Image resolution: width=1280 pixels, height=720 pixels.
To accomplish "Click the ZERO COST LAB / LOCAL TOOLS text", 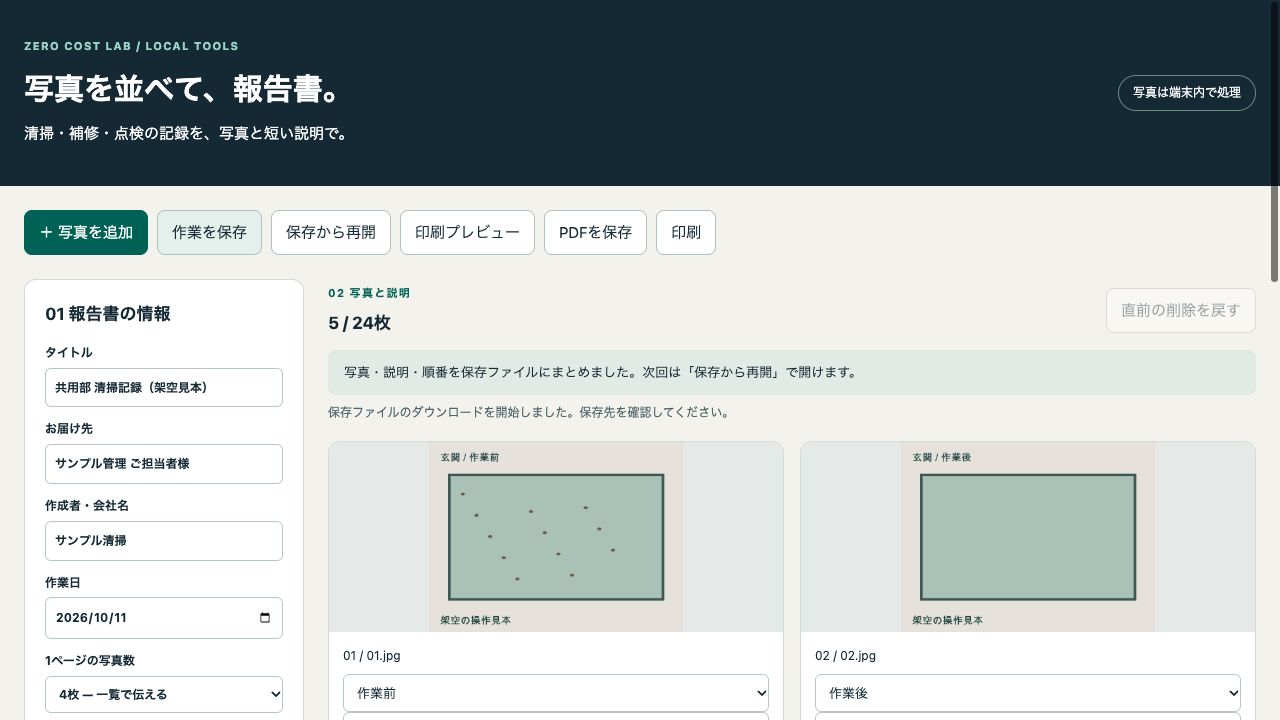I will [131, 46].
